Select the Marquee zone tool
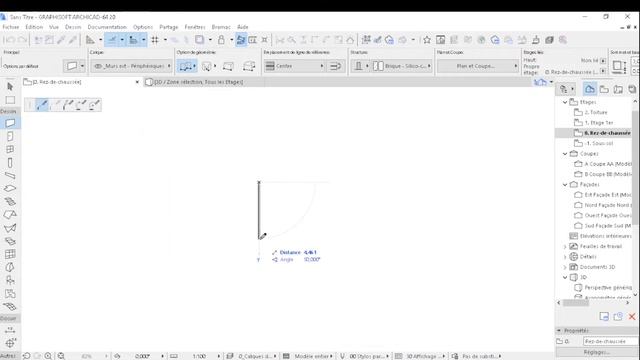 (10, 100)
